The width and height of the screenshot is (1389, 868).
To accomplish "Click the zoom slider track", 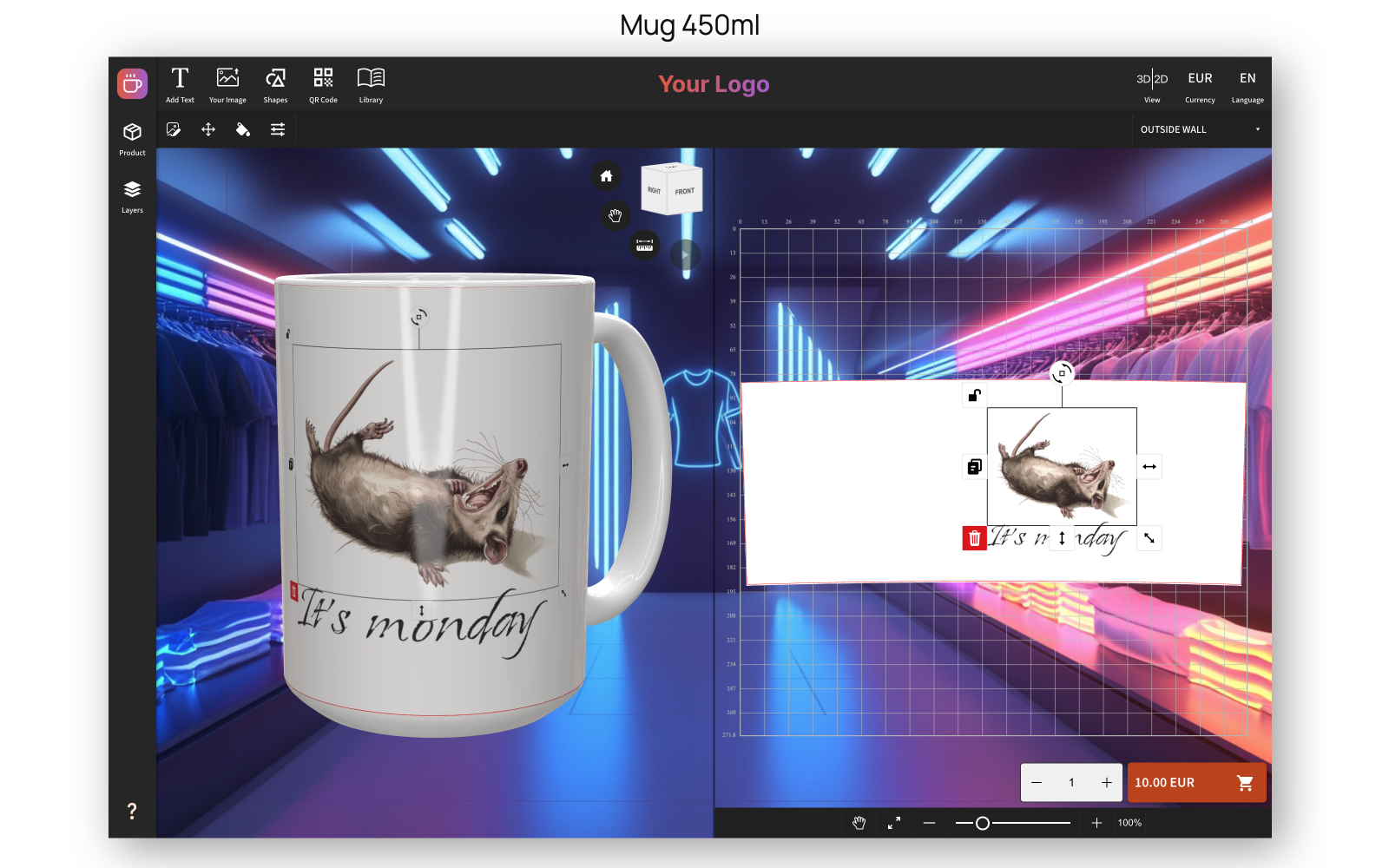I will pos(1013,823).
